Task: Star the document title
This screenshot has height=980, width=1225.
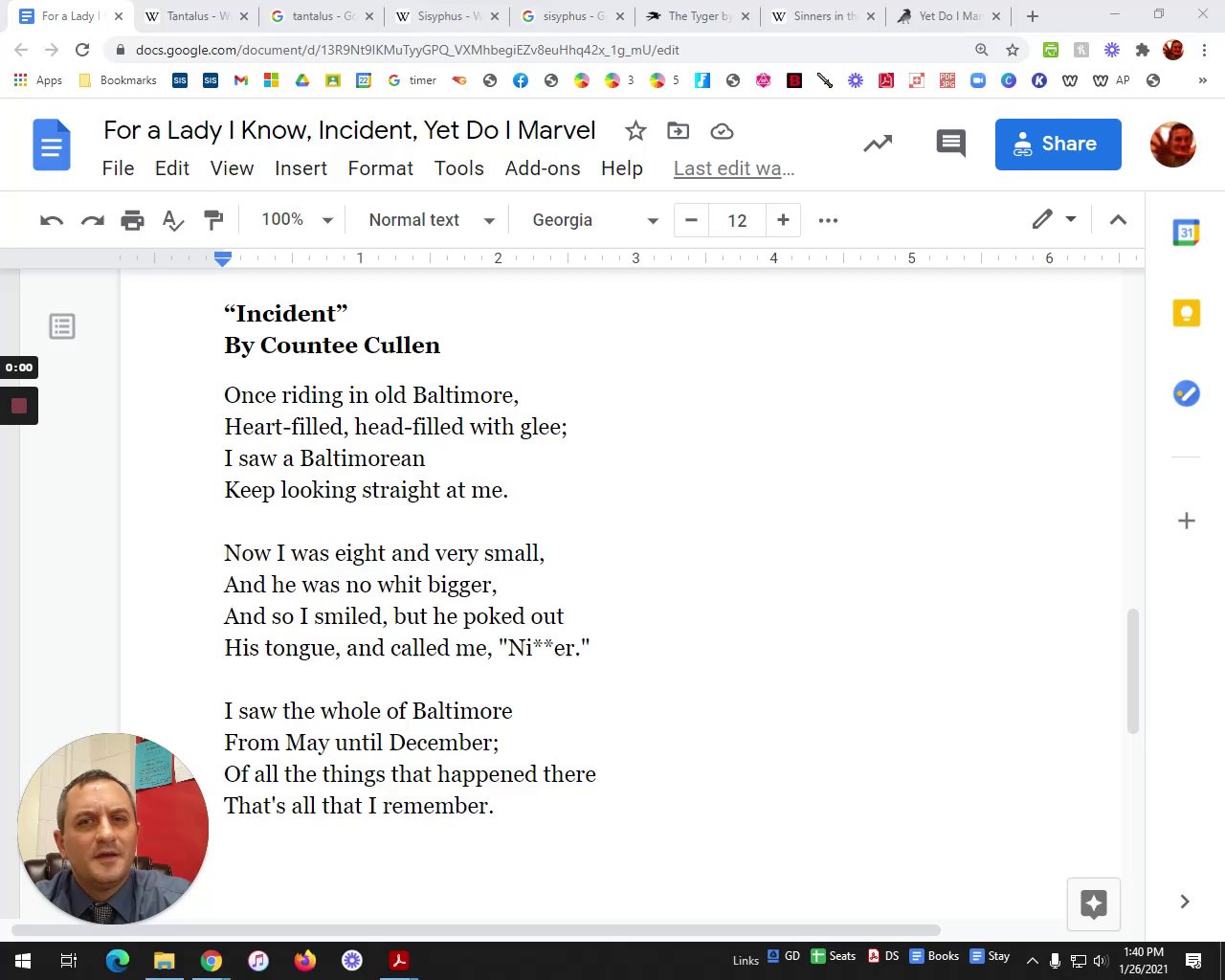Action: point(635,131)
